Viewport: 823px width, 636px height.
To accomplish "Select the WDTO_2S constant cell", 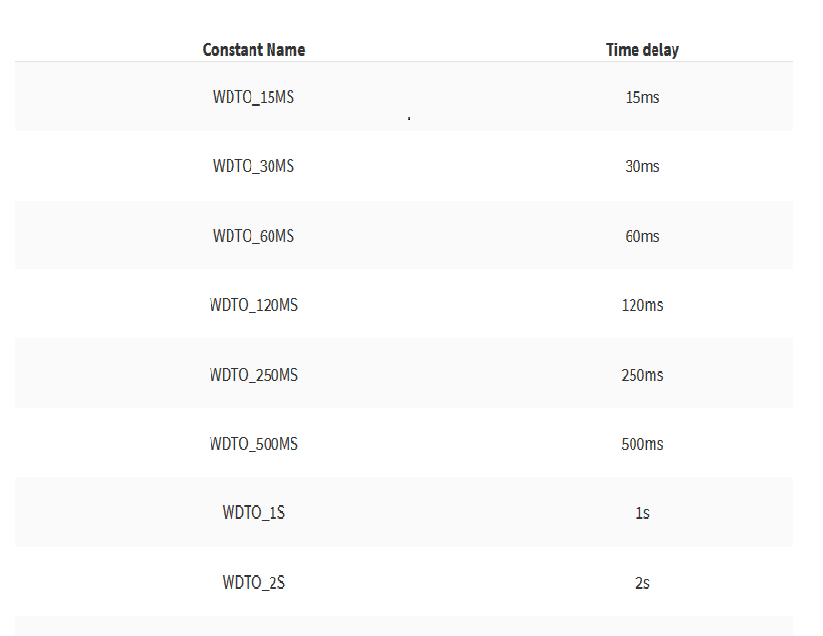I will (254, 582).
